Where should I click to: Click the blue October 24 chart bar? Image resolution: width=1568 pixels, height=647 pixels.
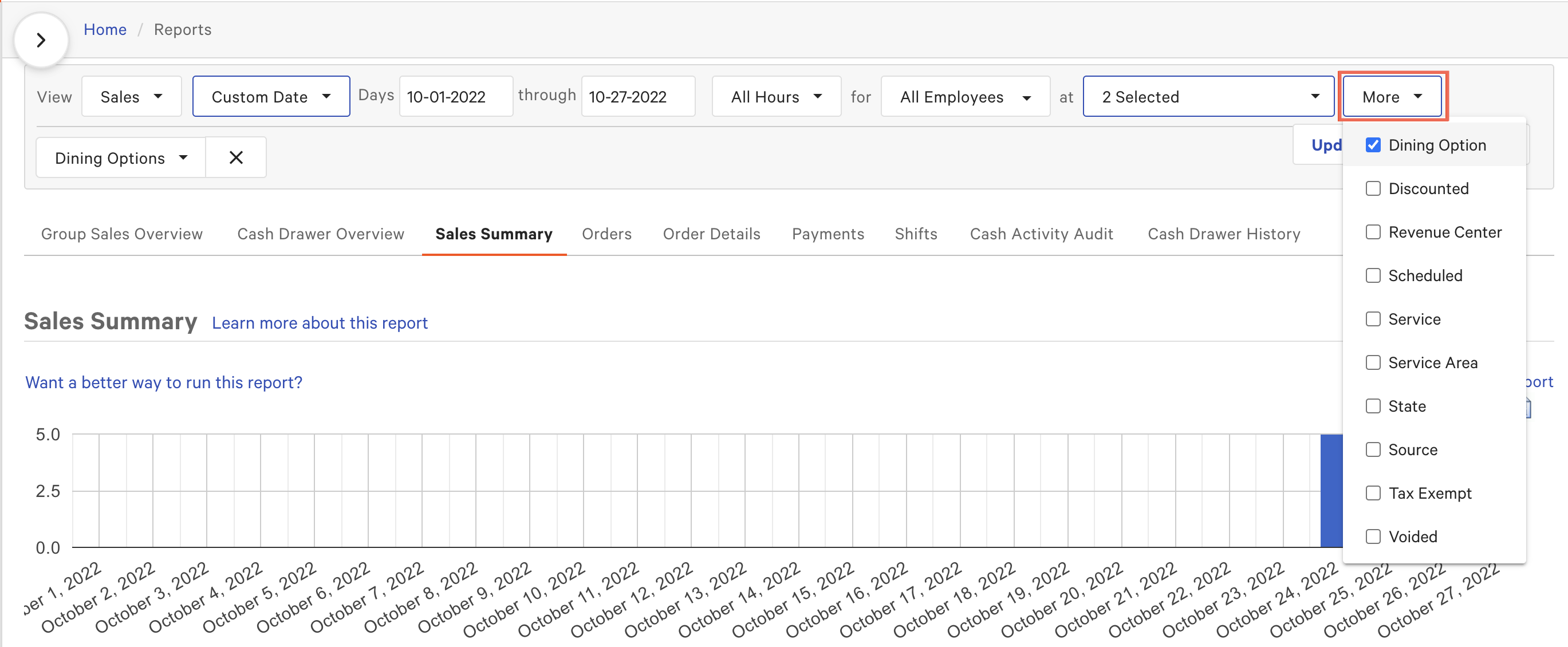pos(1330,491)
